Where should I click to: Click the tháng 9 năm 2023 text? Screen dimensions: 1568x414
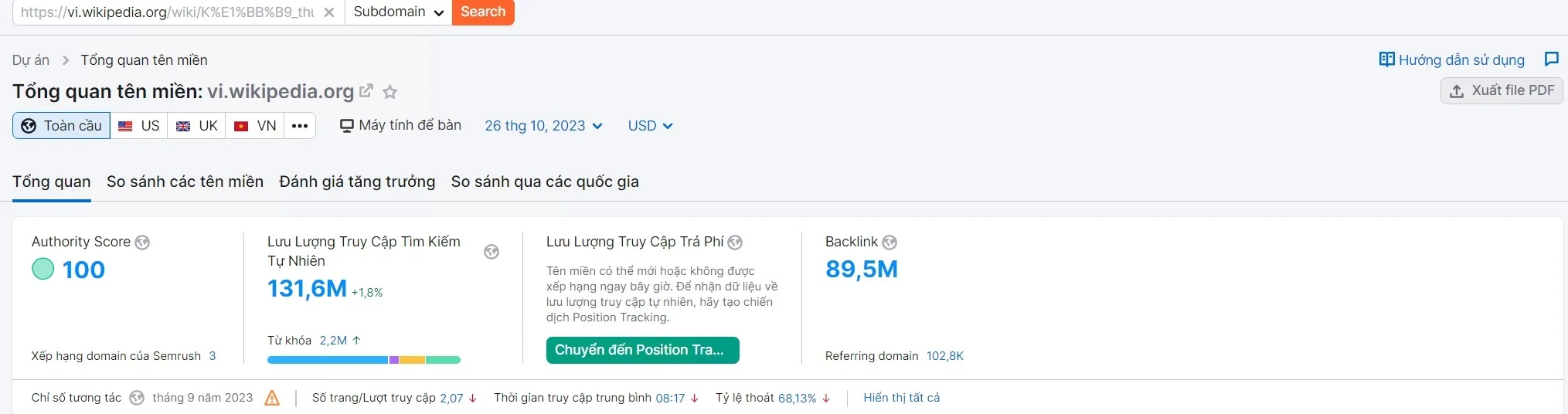(202, 398)
